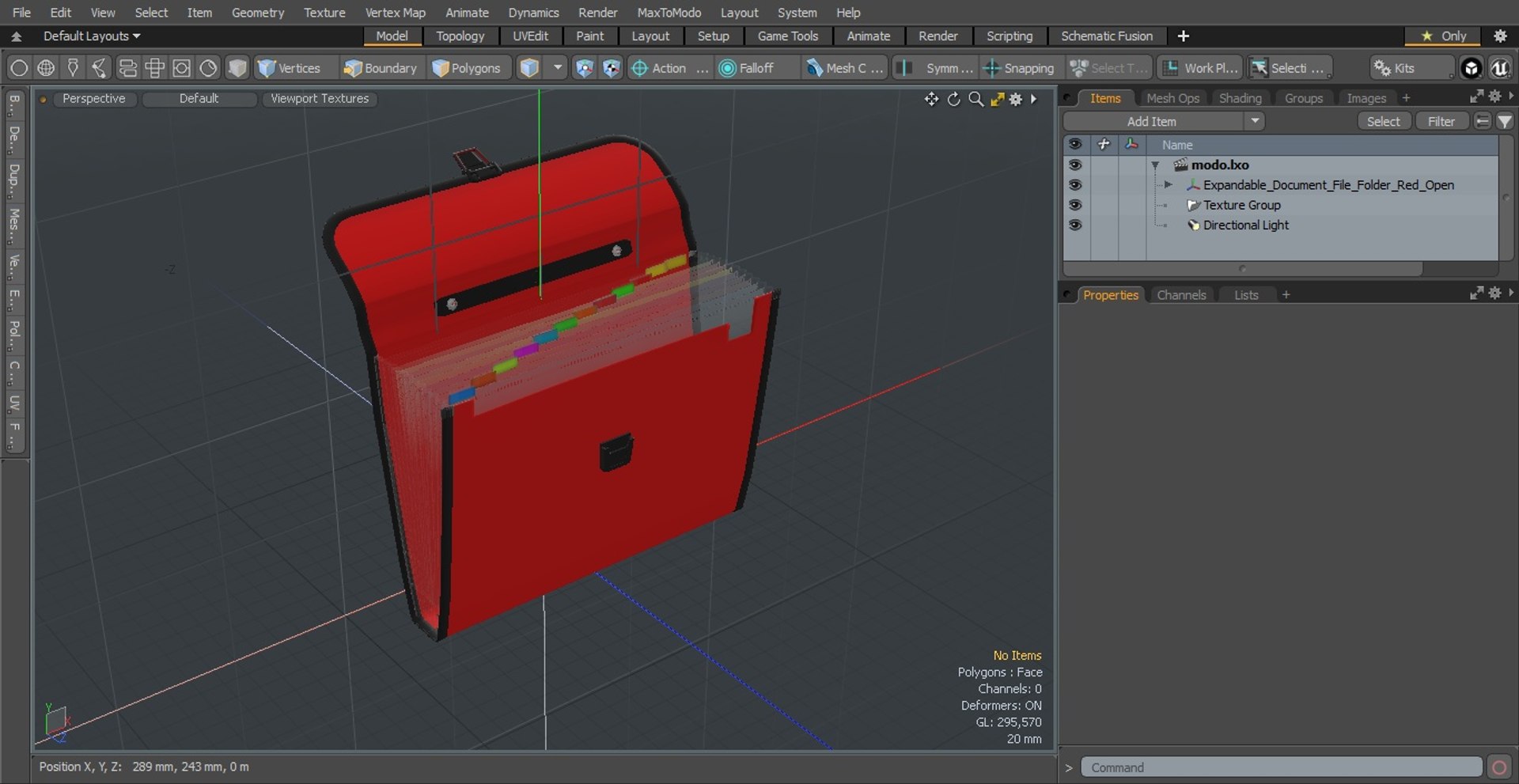Image resolution: width=1519 pixels, height=784 pixels.
Task: Click the viewport zoom magnifier icon
Action: 976,99
